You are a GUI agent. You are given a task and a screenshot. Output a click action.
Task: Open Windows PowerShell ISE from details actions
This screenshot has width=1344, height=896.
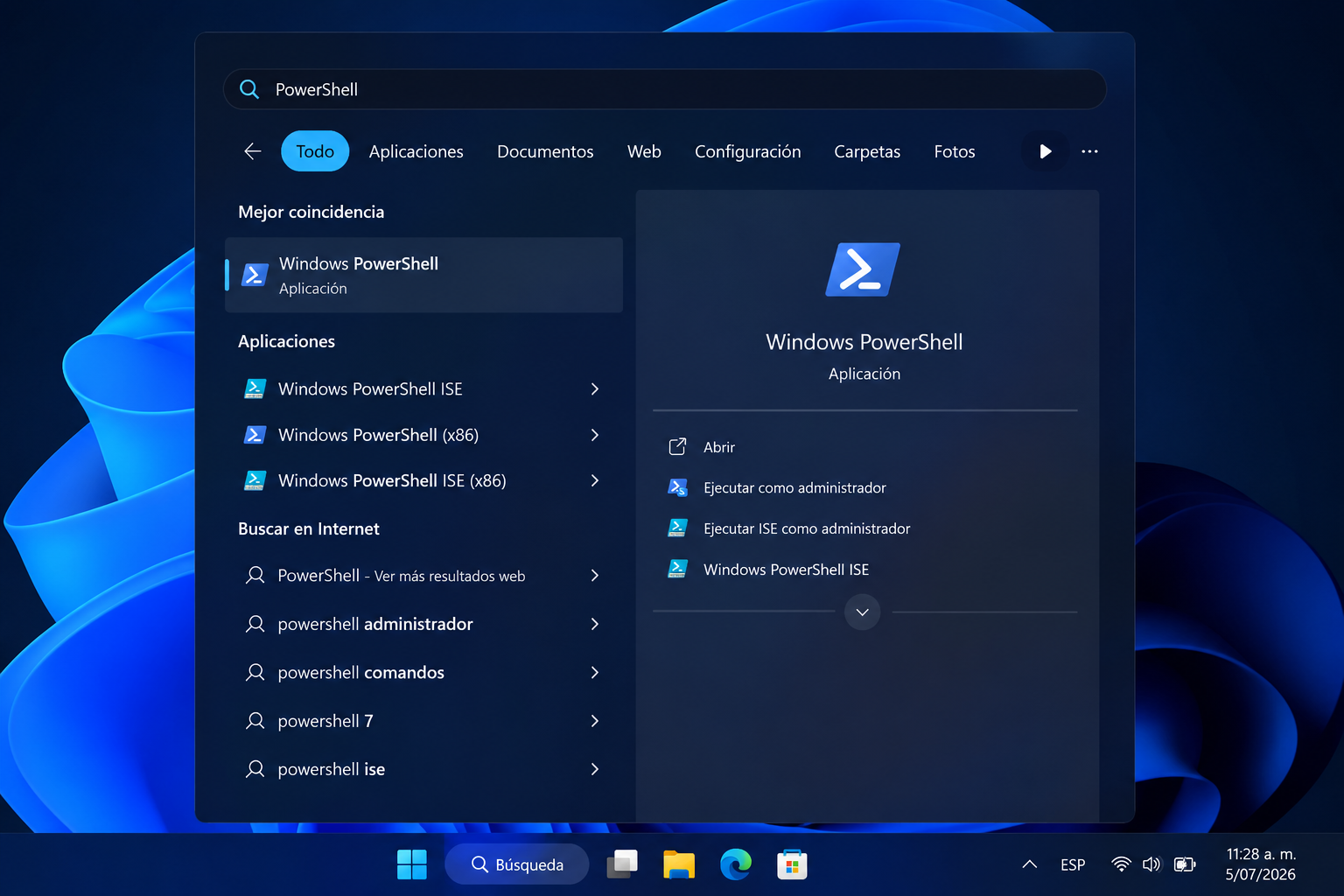[786, 570]
